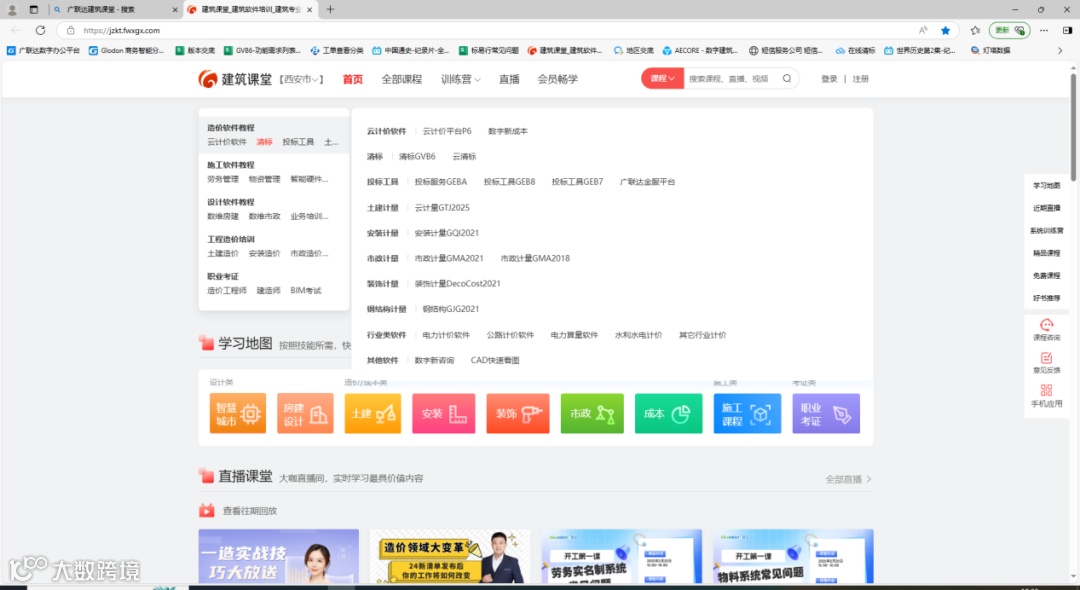Viewport: 1080px width, 590px height.
Task: Click the read aloud icon in address bar
Action: pos(923,30)
